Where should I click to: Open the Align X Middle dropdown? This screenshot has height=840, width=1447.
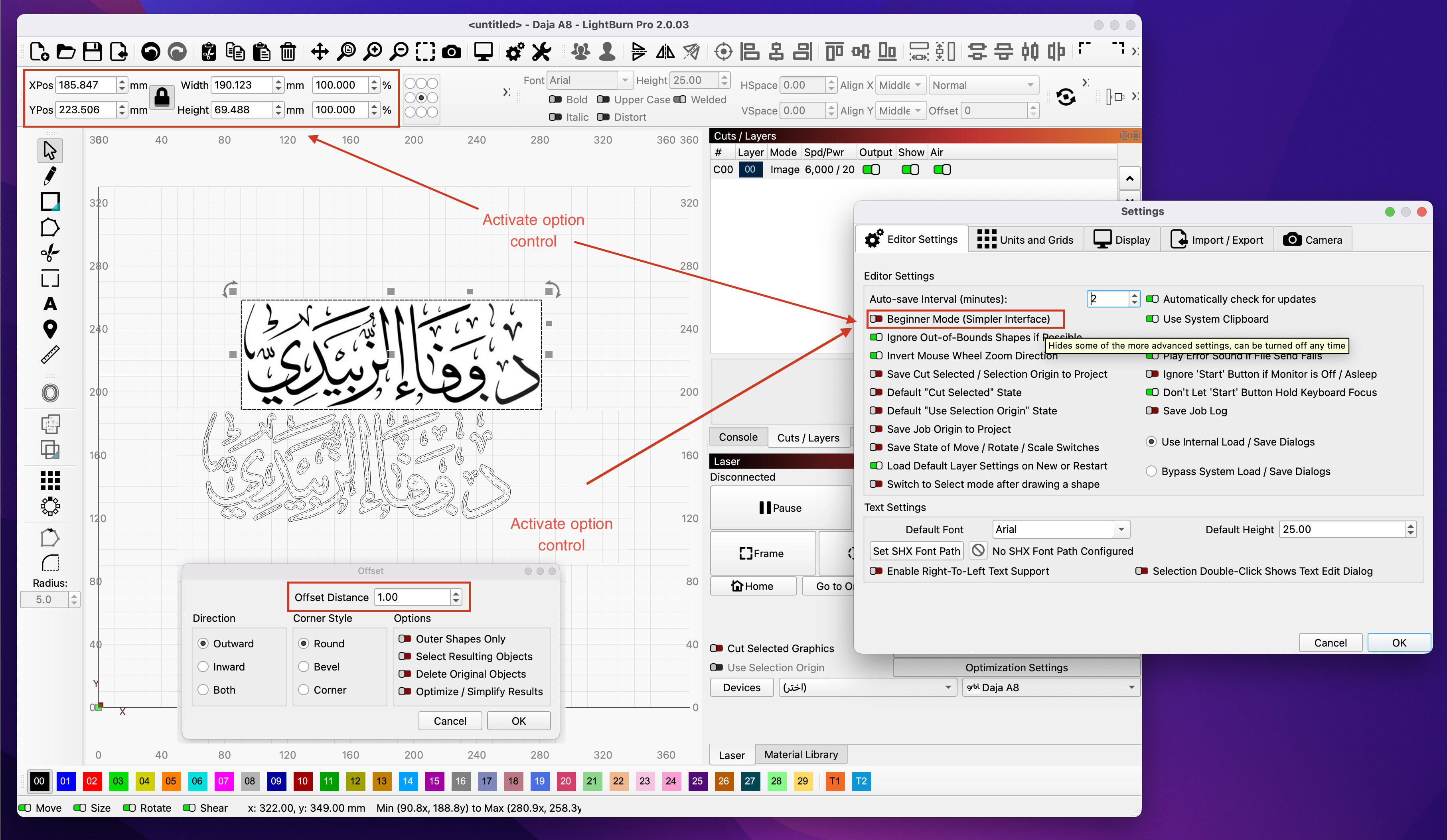pos(901,85)
